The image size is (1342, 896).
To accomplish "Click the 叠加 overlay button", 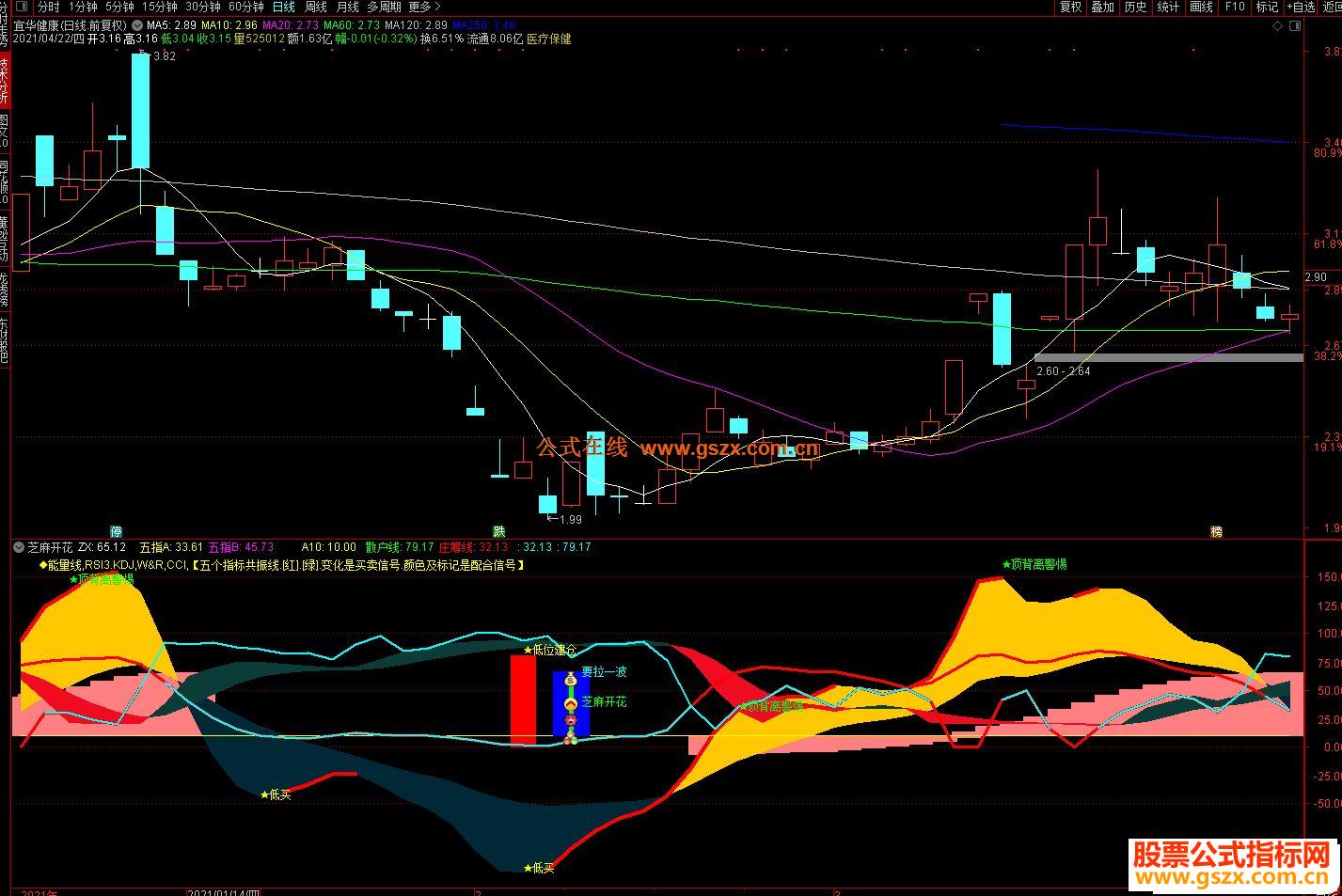I will (x=1102, y=7).
